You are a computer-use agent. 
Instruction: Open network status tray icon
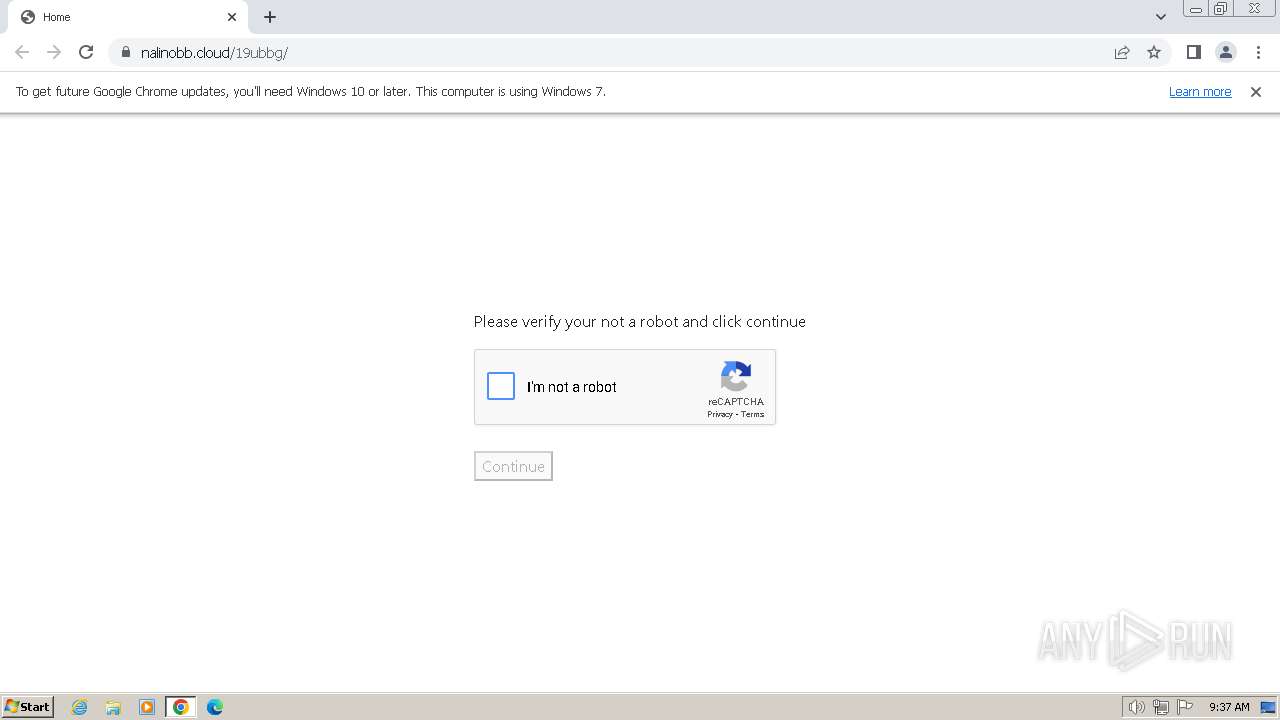(1161, 707)
